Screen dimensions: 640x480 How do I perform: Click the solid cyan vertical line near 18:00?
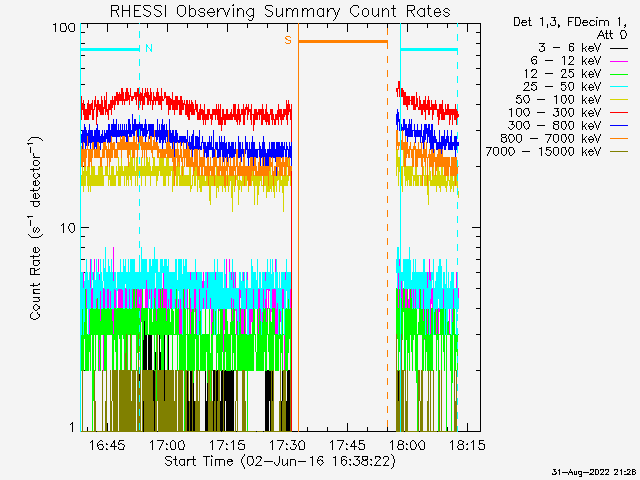click(400, 227)
